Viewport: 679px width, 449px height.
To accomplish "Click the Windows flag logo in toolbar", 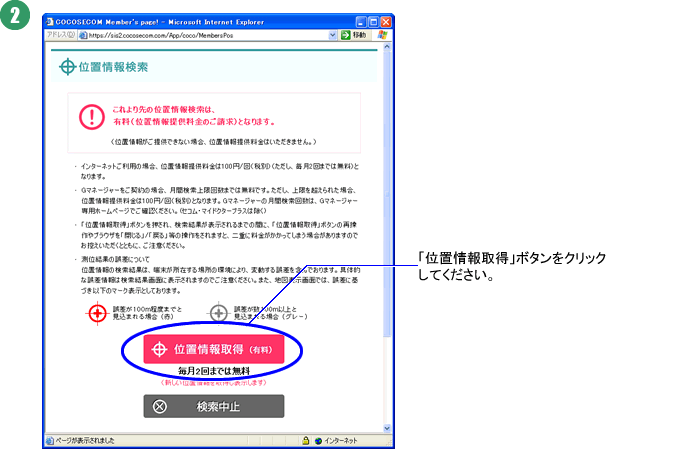I will (382, 35).
